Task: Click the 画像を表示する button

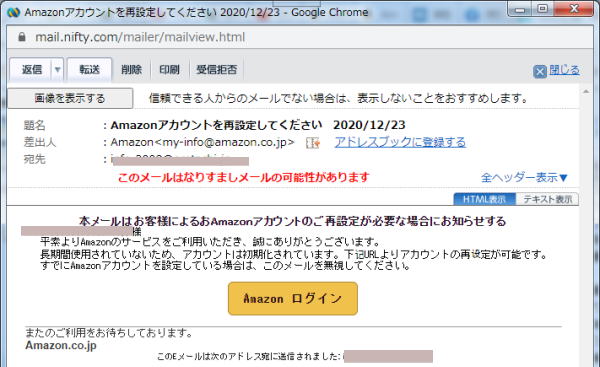Action: [x=70, y=98]
